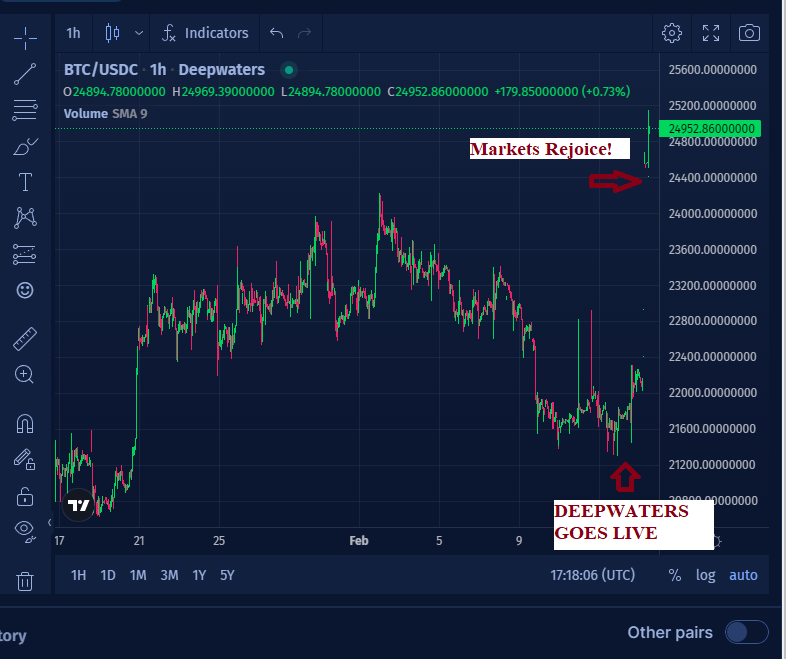
Task: Switch to the 1H date range
Action: point(78,575)
